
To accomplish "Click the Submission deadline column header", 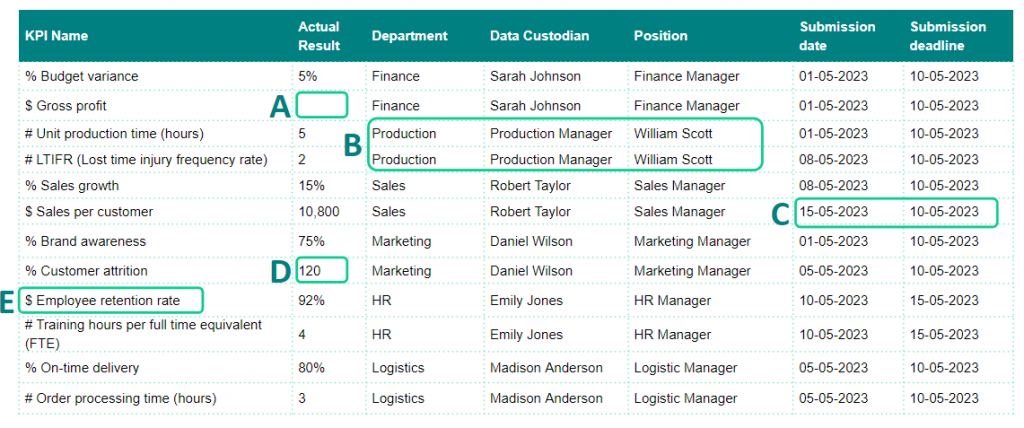I will [948, 36].
